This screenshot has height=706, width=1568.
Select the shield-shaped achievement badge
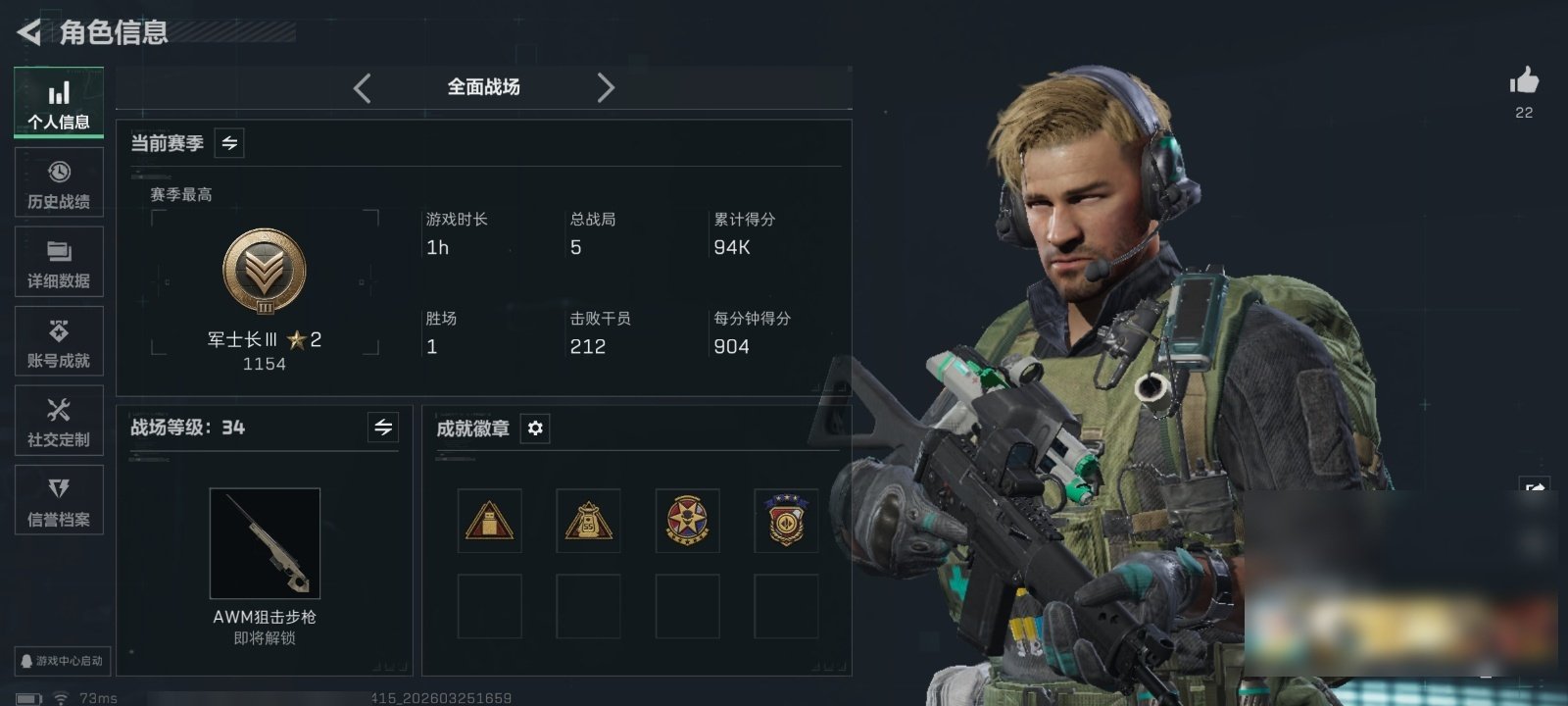pos(786,521)
